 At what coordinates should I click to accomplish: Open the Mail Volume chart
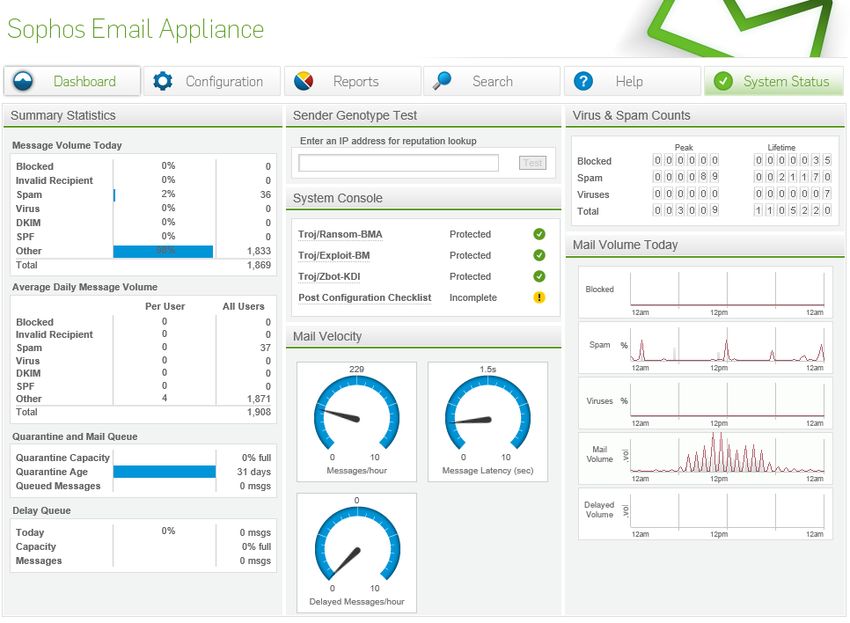705,458
